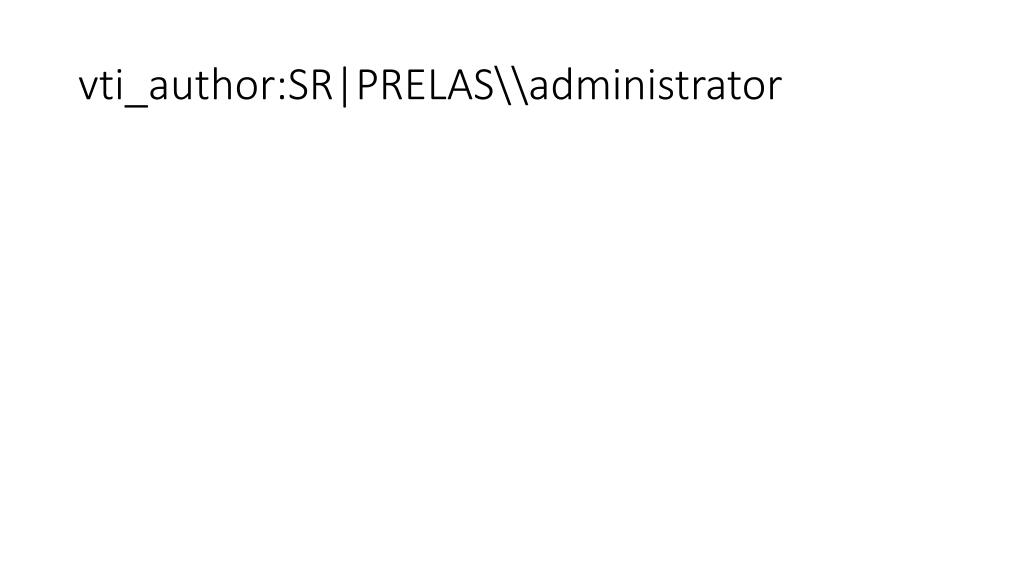The image size is (1024, 576).
Task: Click the underscore in 'vti_author'
Action: 136,104
